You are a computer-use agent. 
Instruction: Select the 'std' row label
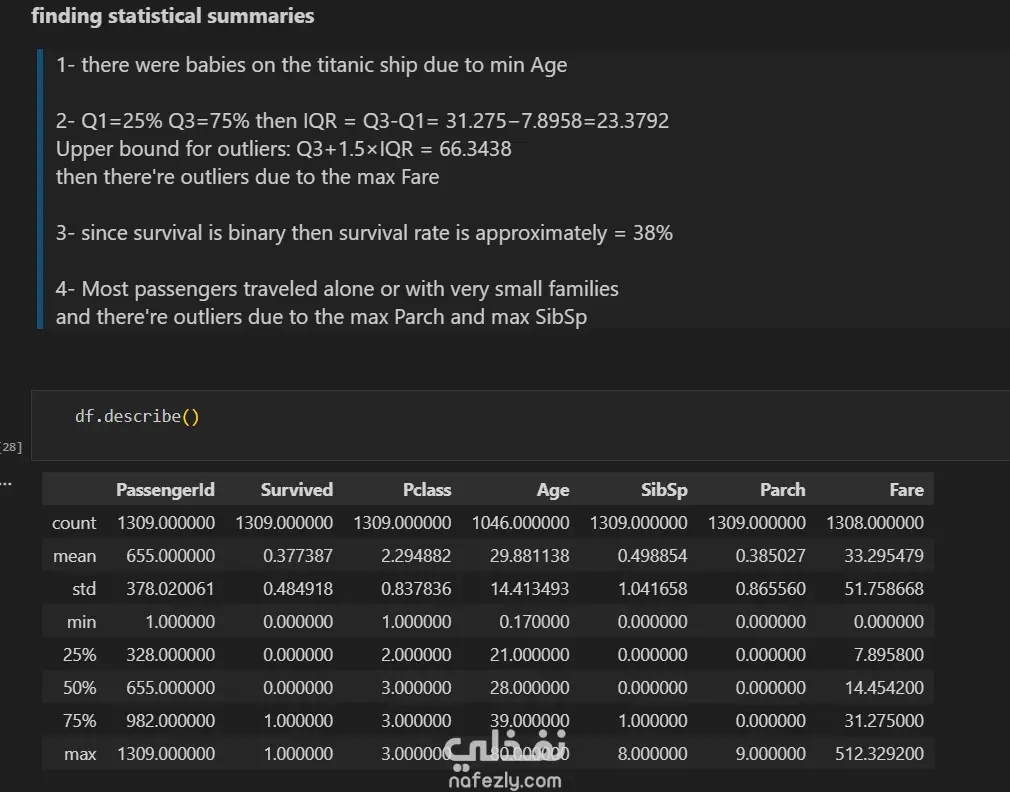[x=83, y=589]
